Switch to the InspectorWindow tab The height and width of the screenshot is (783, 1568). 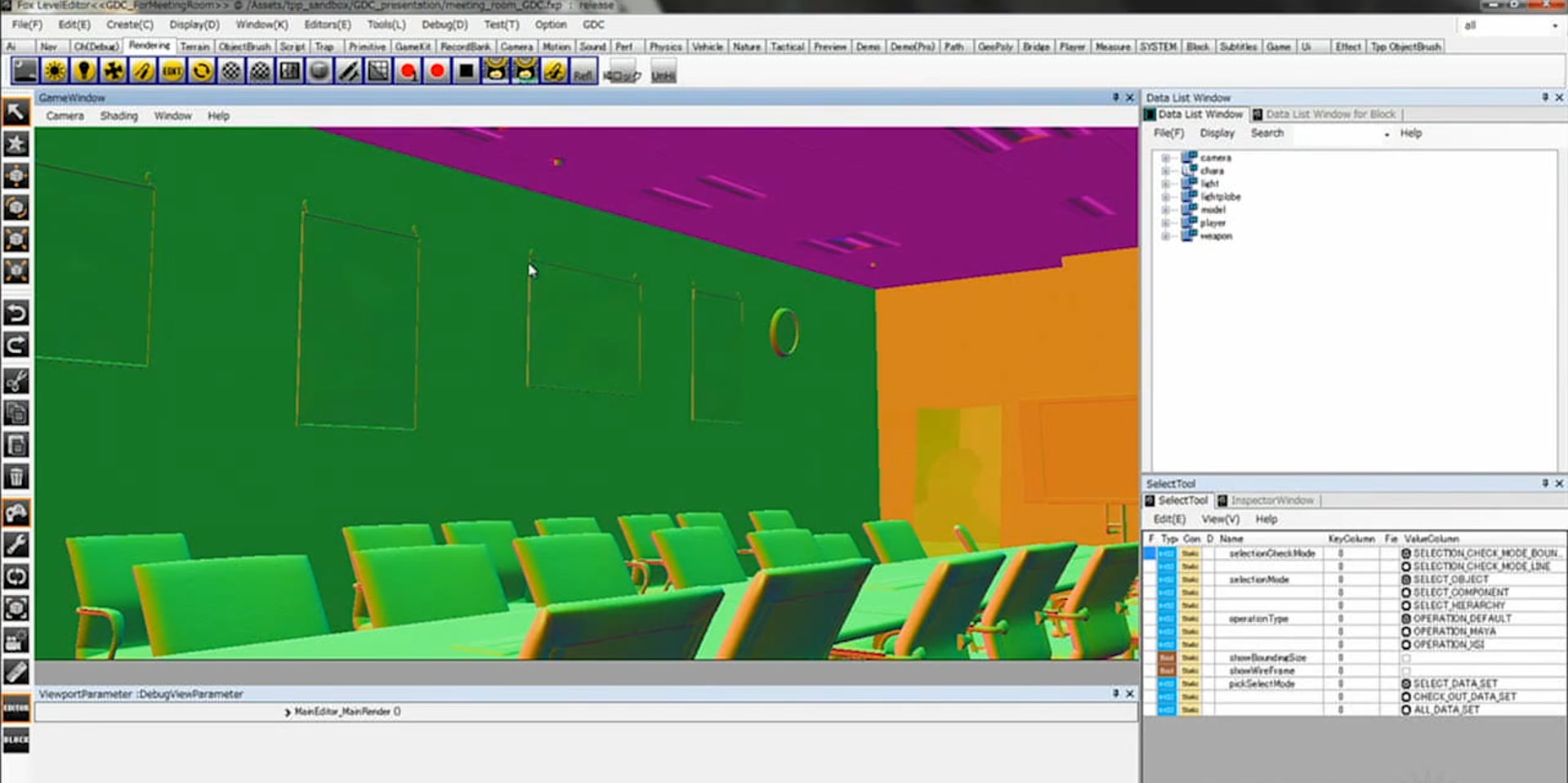click(x=1271, y=500)
